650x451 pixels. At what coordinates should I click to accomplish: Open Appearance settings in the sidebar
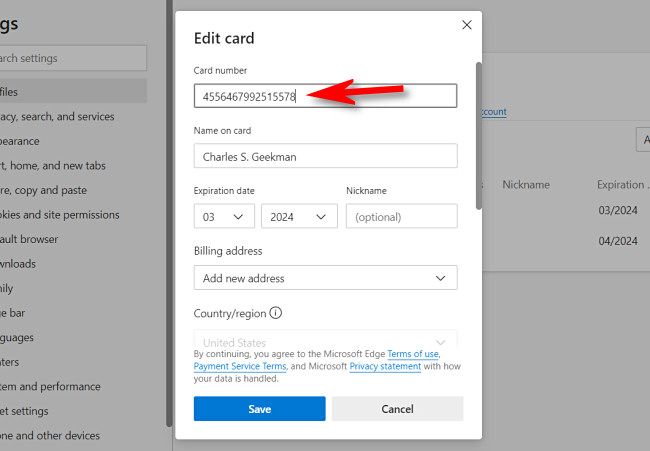click(20, 141)
